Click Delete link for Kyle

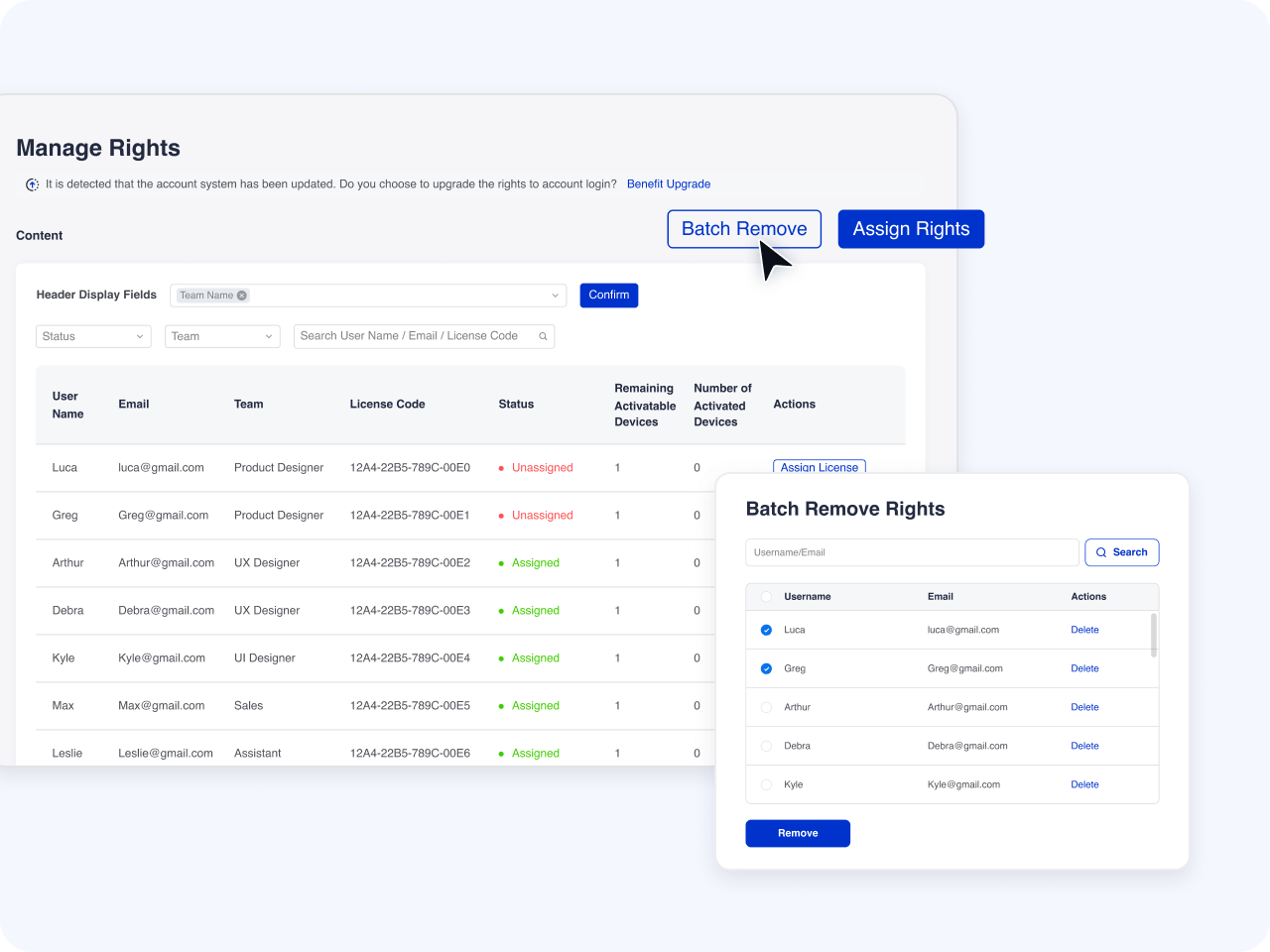pyautogui.click(x=1084, y=784)
